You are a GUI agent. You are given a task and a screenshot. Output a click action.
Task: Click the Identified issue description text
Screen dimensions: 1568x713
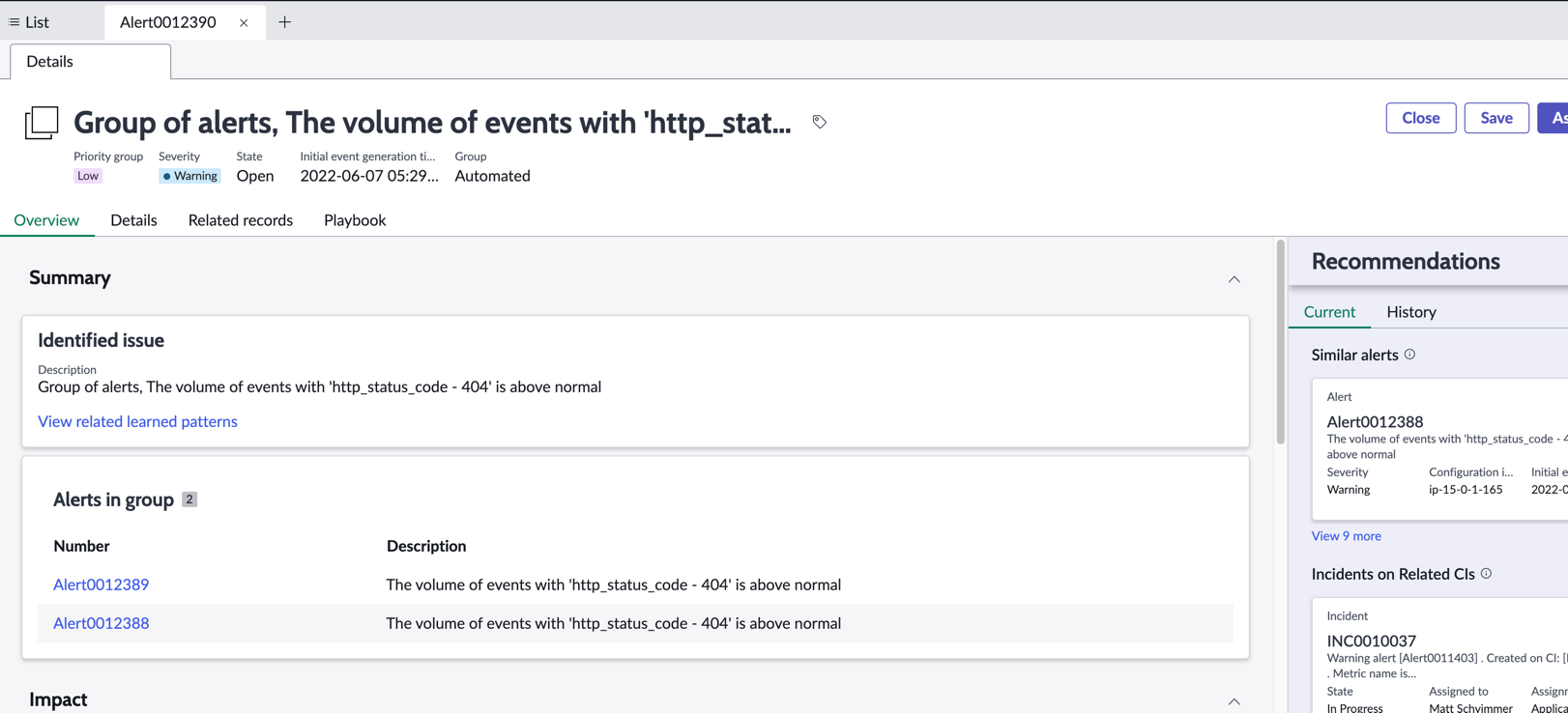[x=319, y=386]
